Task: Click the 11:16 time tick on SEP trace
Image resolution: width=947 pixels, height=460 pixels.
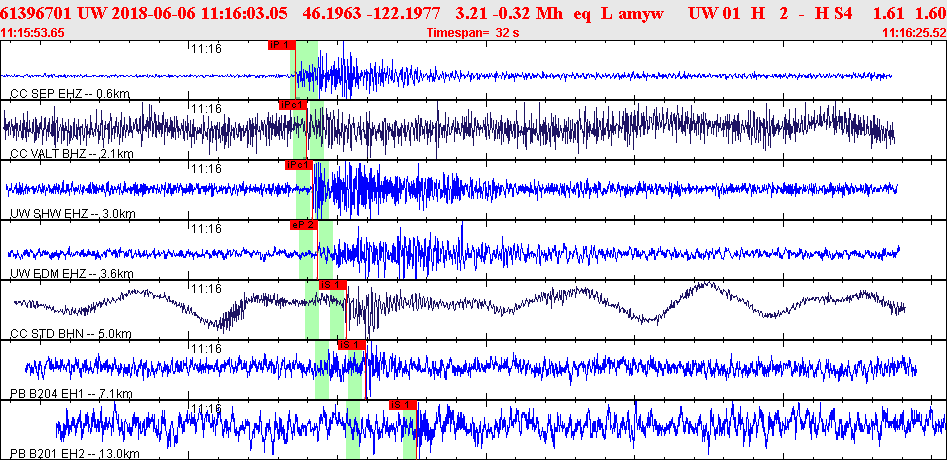Action: point(206,48)
